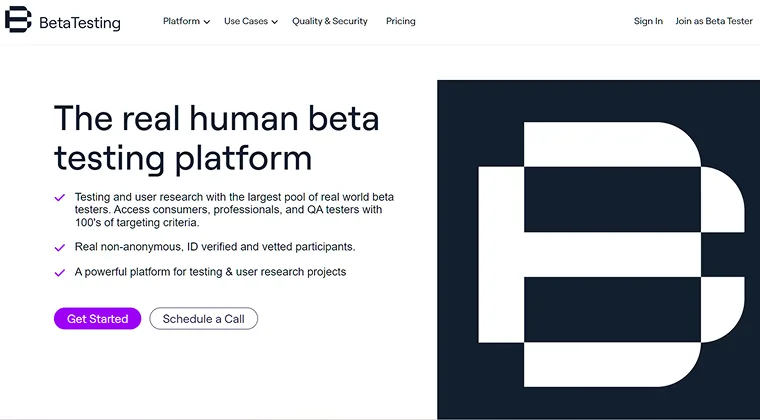Click the purple Get Started button
760x420 pixels.
[x=97, y=319]
